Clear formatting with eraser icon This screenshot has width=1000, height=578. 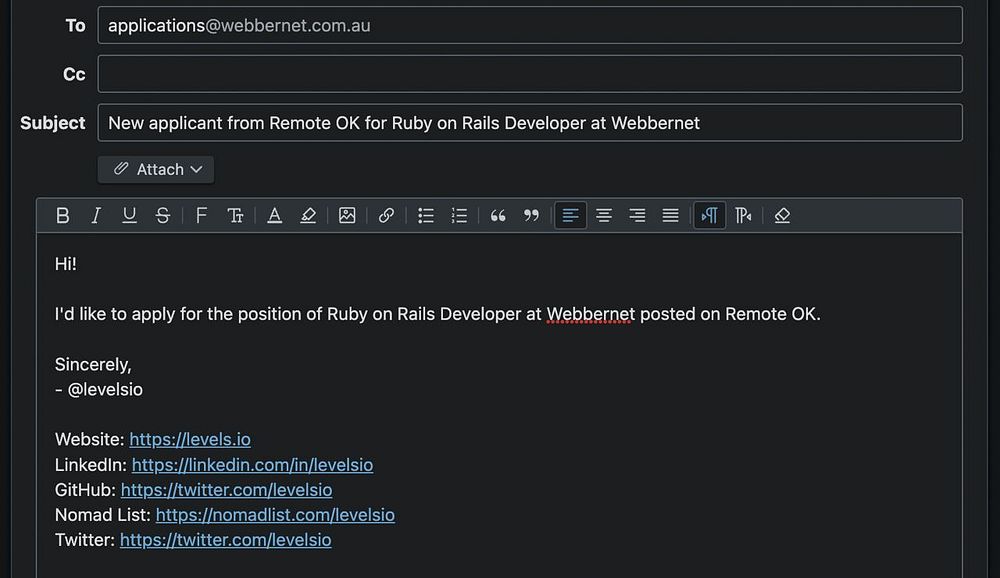pyautogui.click(x=782, y=216)
